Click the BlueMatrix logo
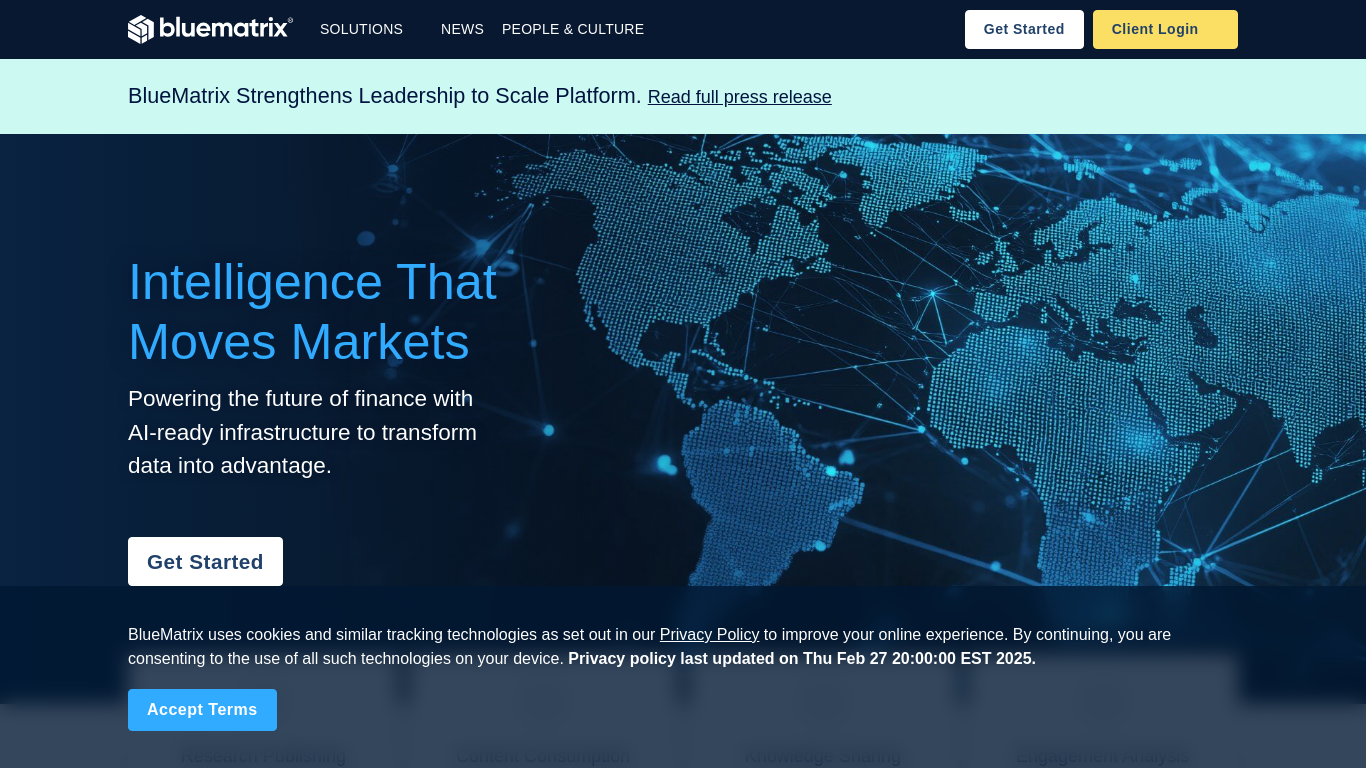1366x768 pixels. [x=210, y=29]
